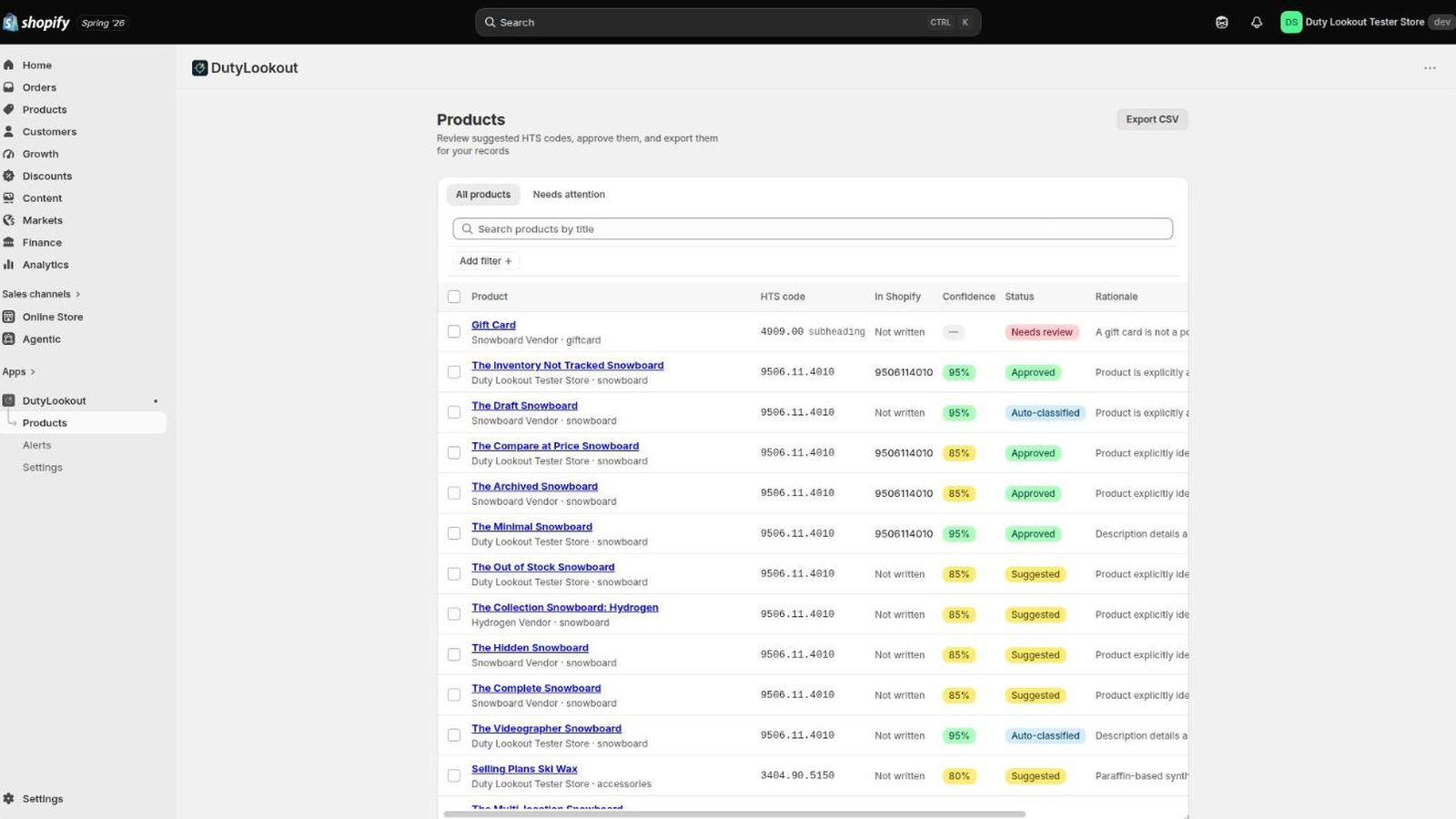Click the magnifier icon in product search field
1456x819 pixels.
point(468,228)
